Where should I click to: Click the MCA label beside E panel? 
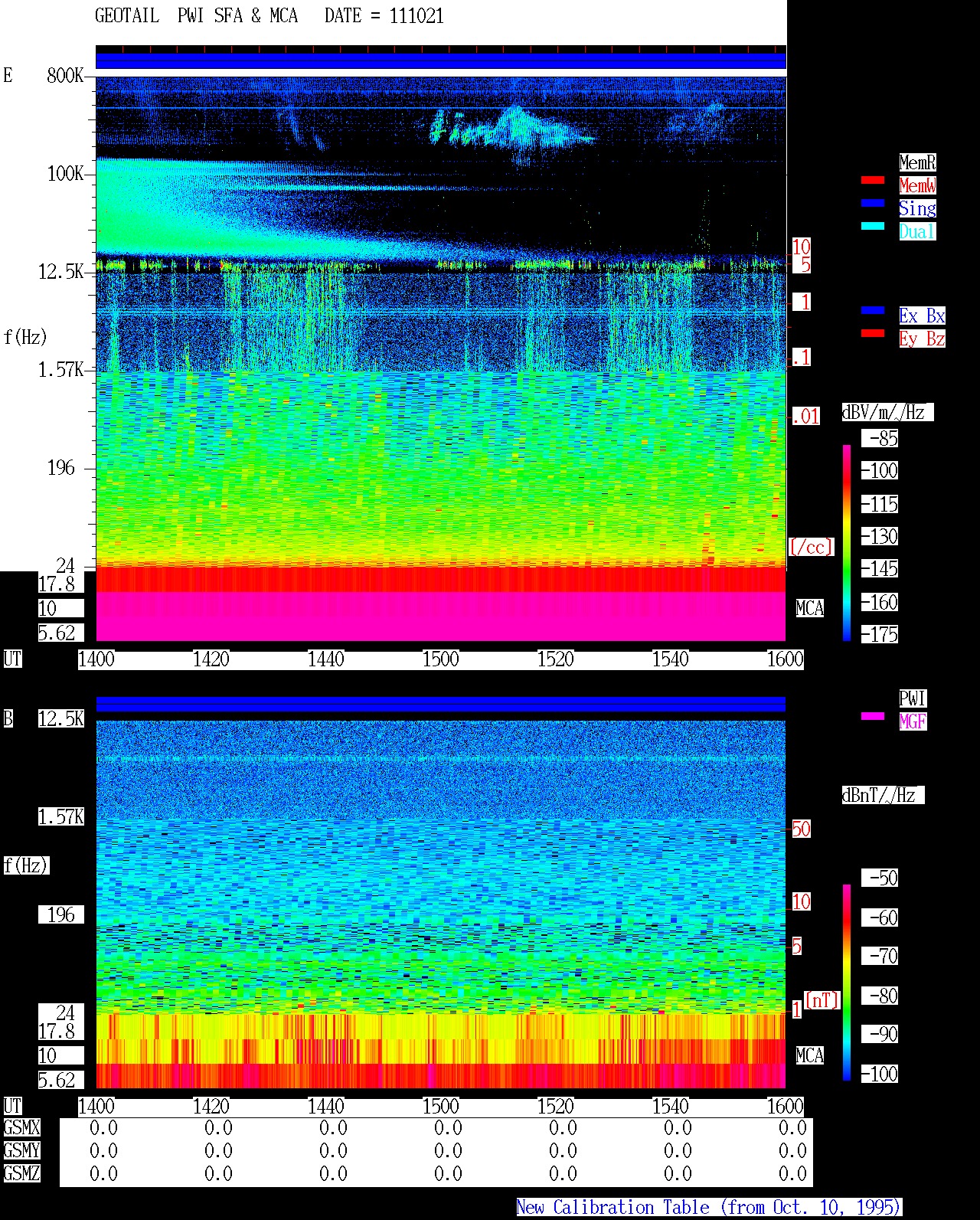point(810,609)
